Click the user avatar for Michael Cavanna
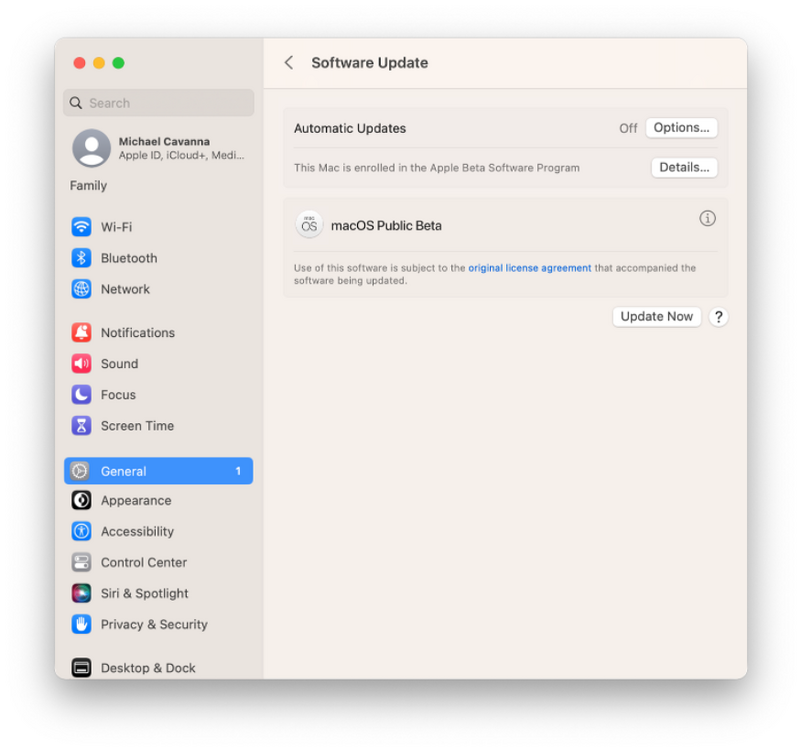 tap(91, 148)
